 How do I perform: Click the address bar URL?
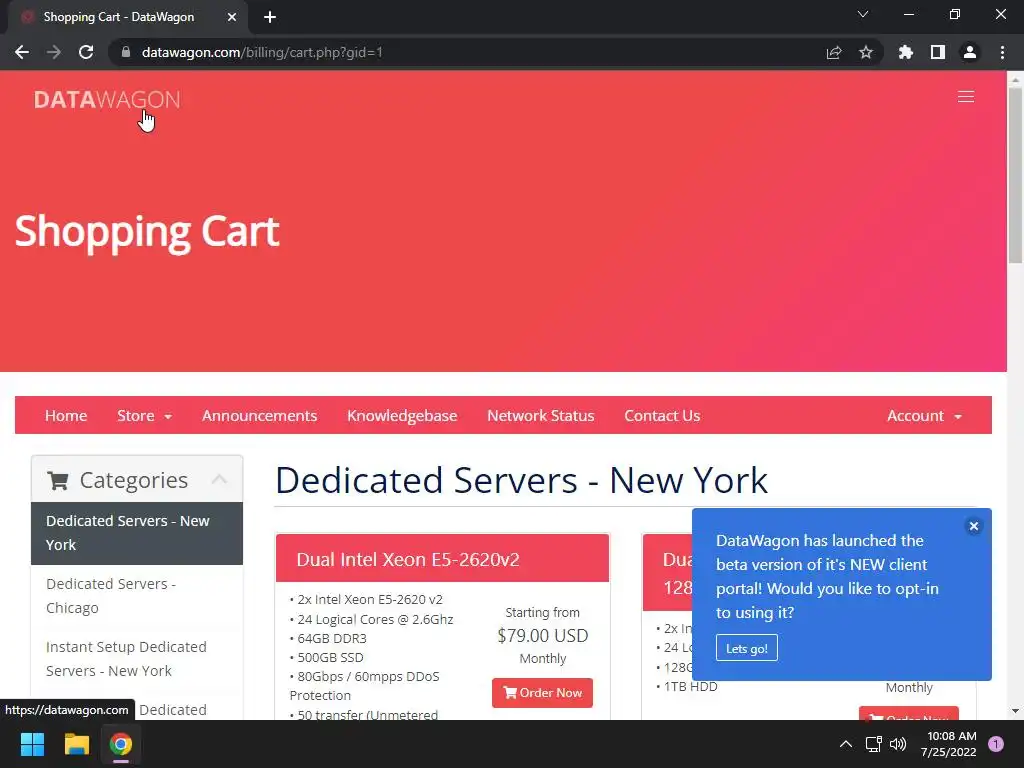[263, 52]
